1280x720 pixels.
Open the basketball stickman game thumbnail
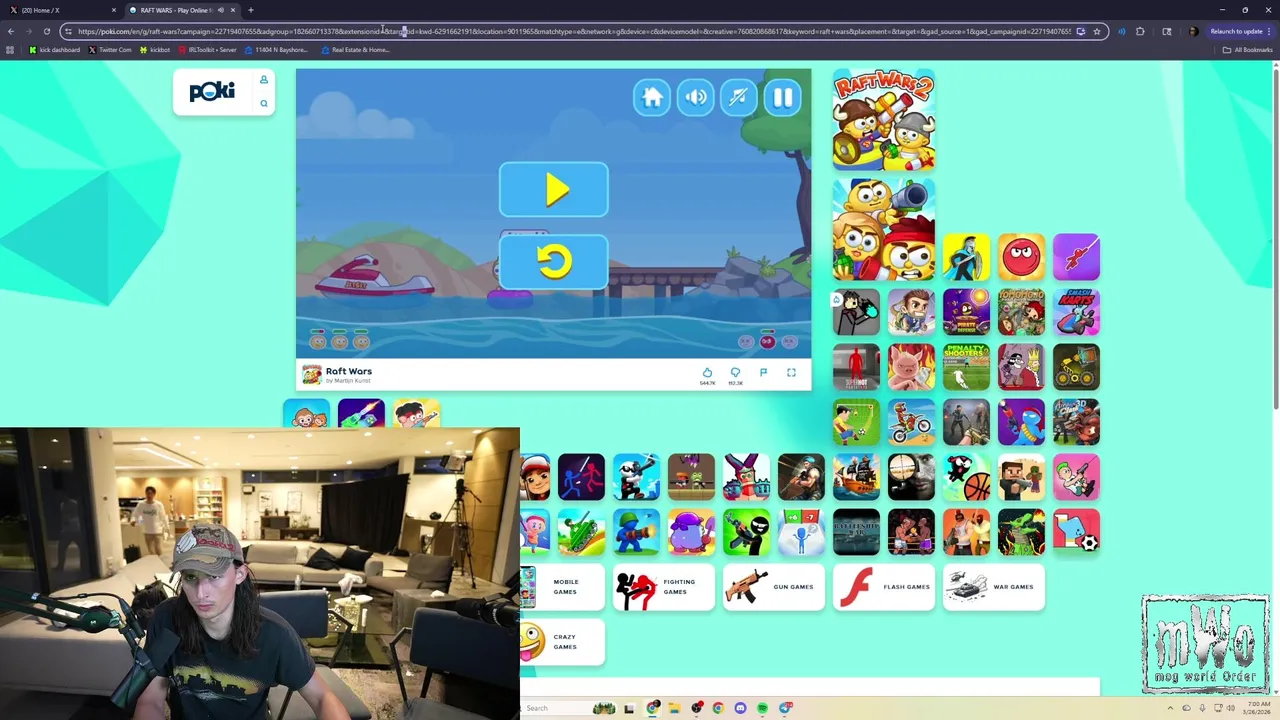(x=966, y=477)
